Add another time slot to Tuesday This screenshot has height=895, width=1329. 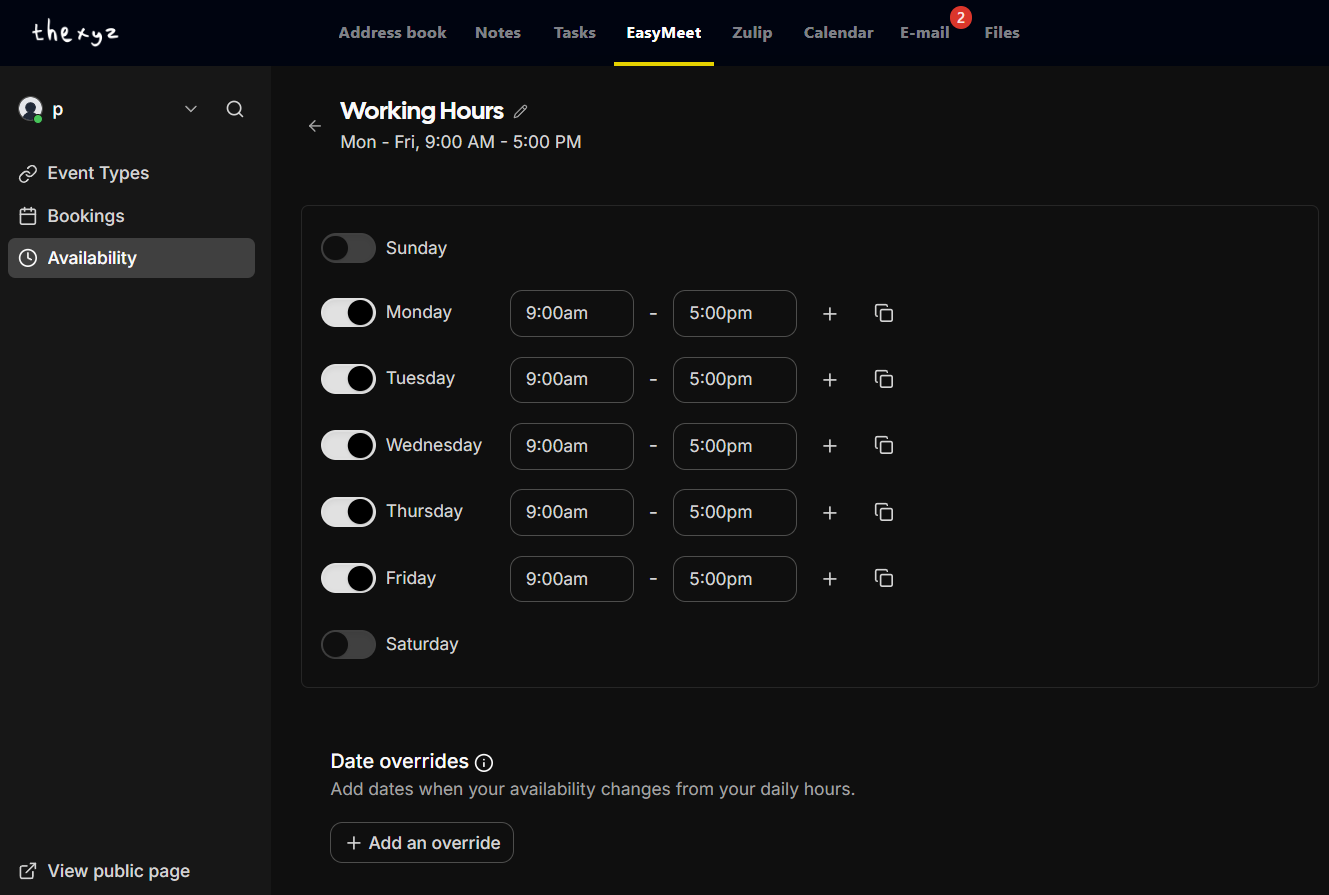(x=829, y=379)
